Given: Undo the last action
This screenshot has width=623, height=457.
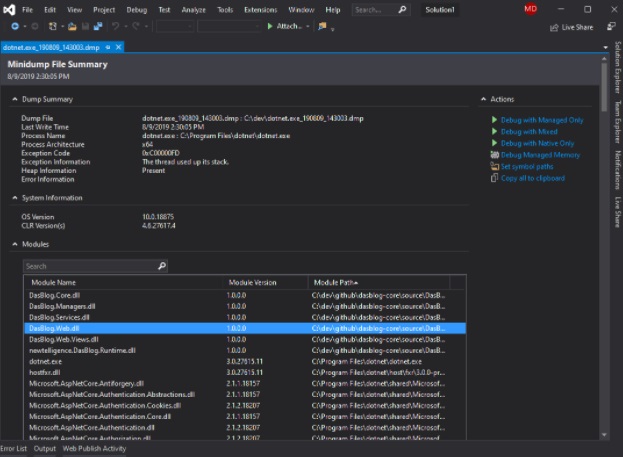Looking at the screenshot, I should tap(116, 26).
